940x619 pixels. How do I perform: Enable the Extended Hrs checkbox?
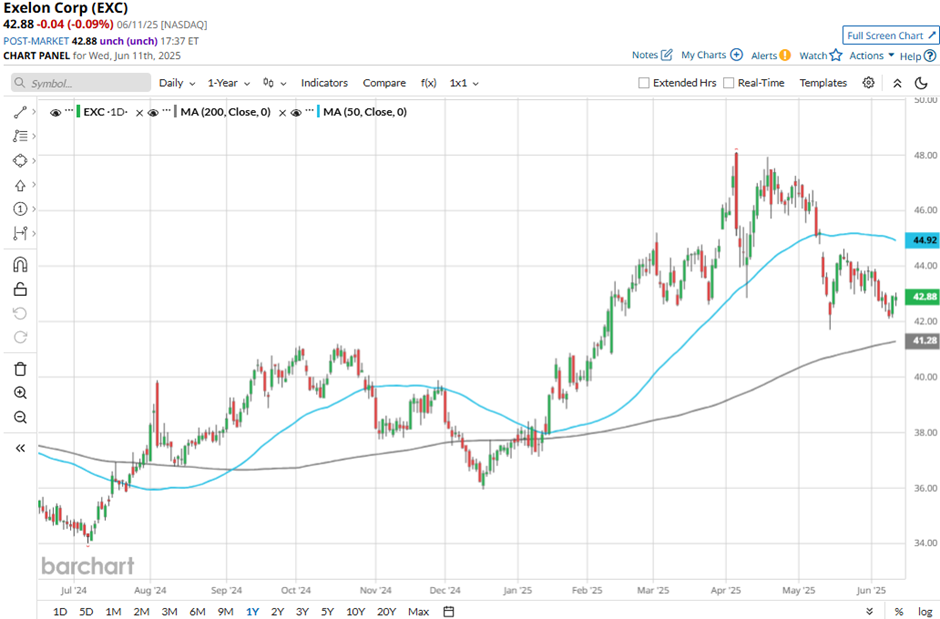coord(644,83)
